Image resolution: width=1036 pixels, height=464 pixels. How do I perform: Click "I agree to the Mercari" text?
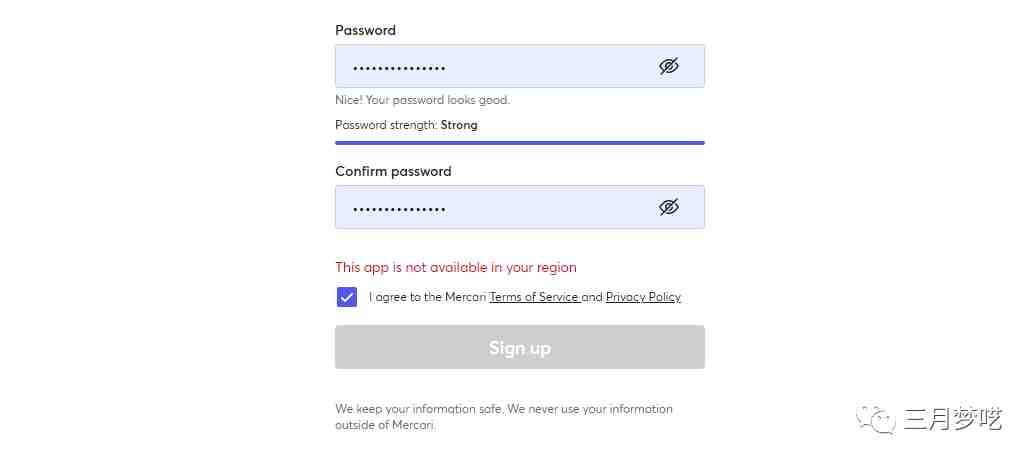click(x=427, y=297)
